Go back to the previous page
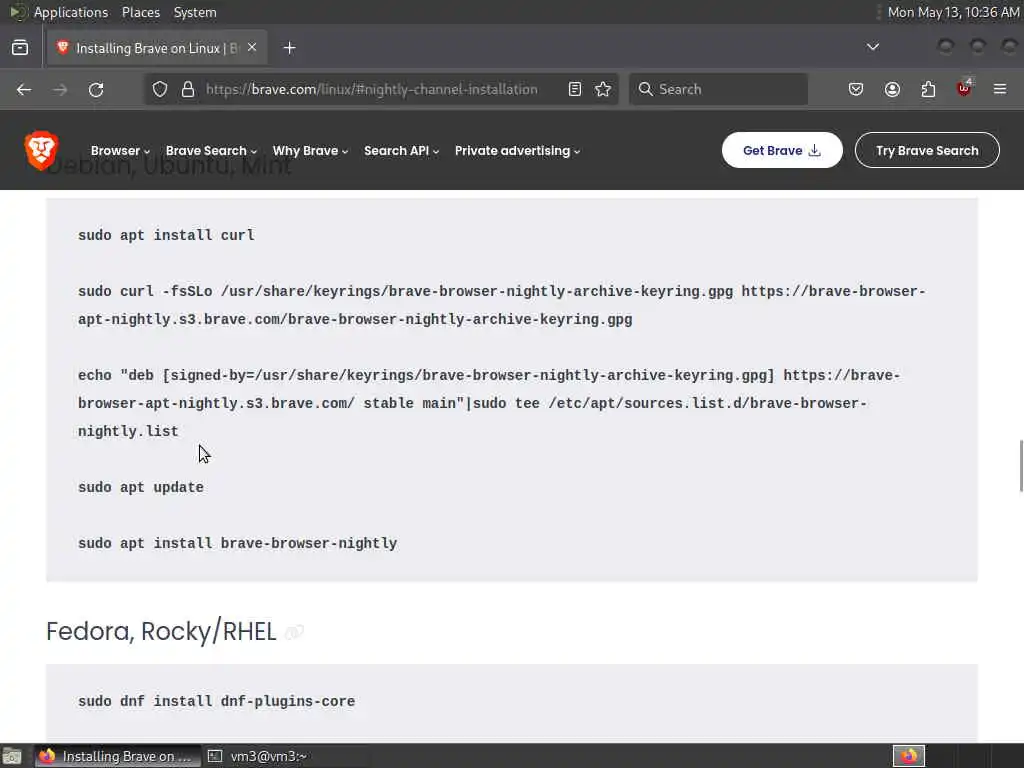 (24, 89)
